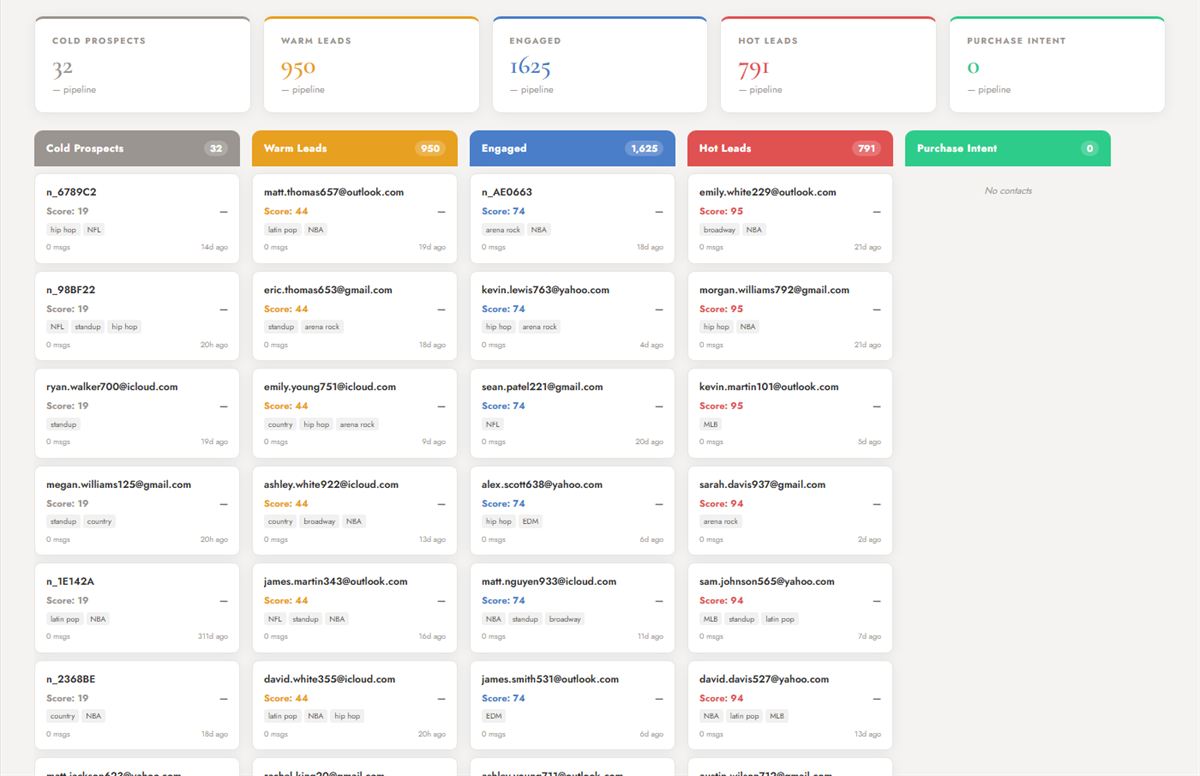Image resolution: width=1200 pixels, height=776 pixels.
Task: Open contact emily.young751@icloud.com
Action: [x=355, y=413]
